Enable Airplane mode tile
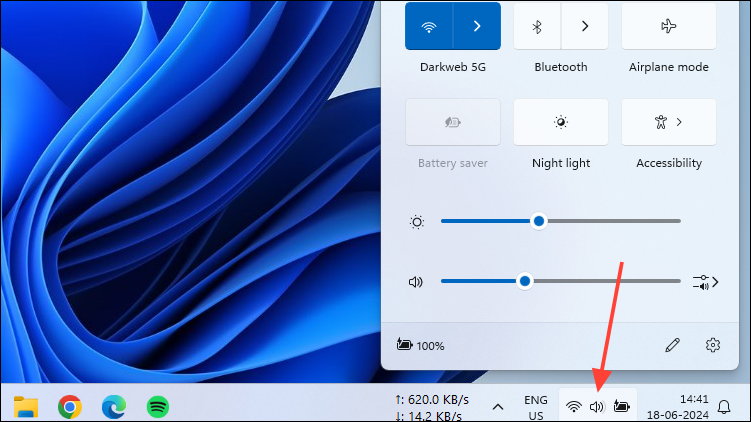The height and width of the screenshot is (422, 751). tap(669, 26)
